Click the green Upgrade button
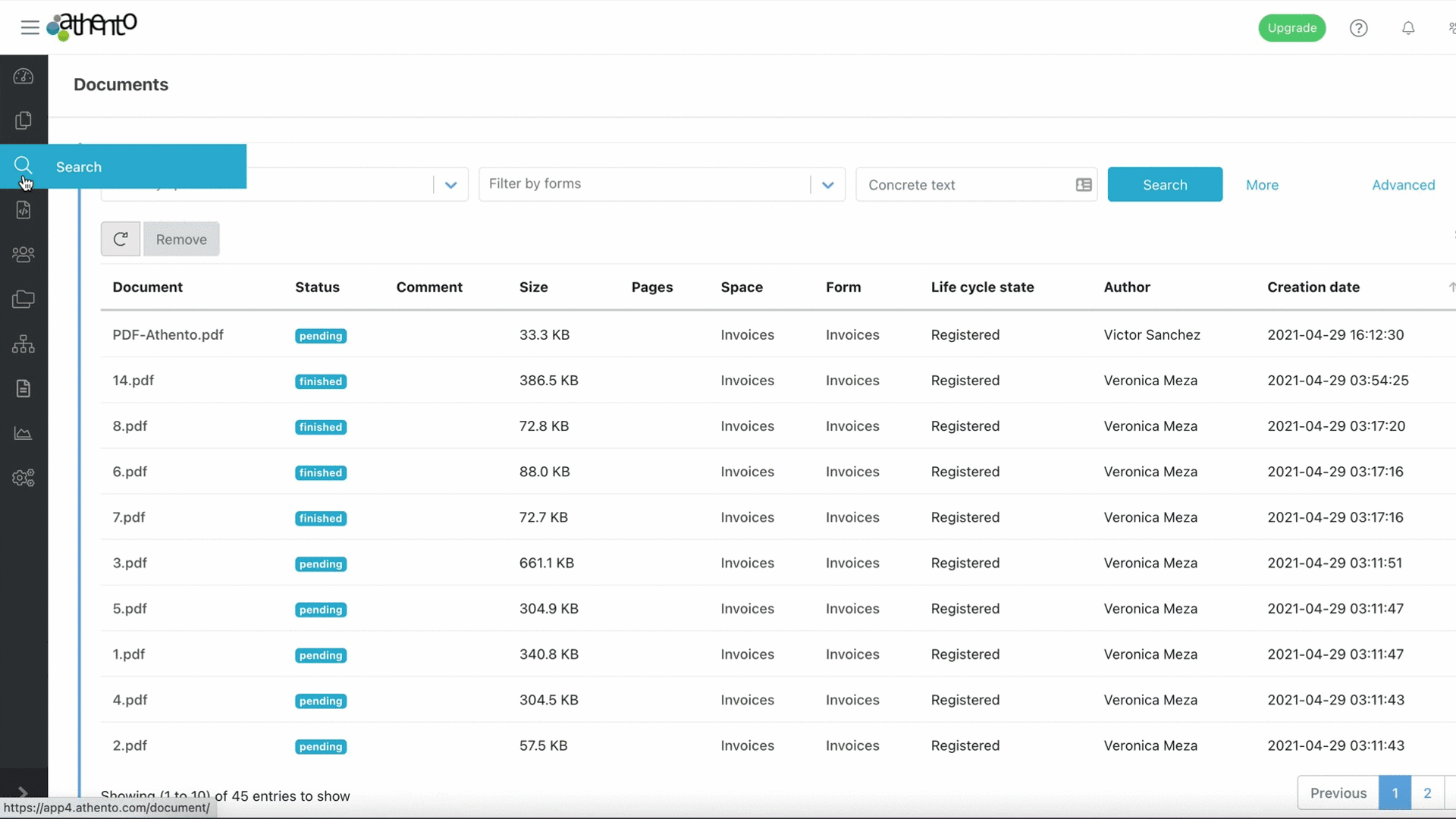 point(1291,28)
